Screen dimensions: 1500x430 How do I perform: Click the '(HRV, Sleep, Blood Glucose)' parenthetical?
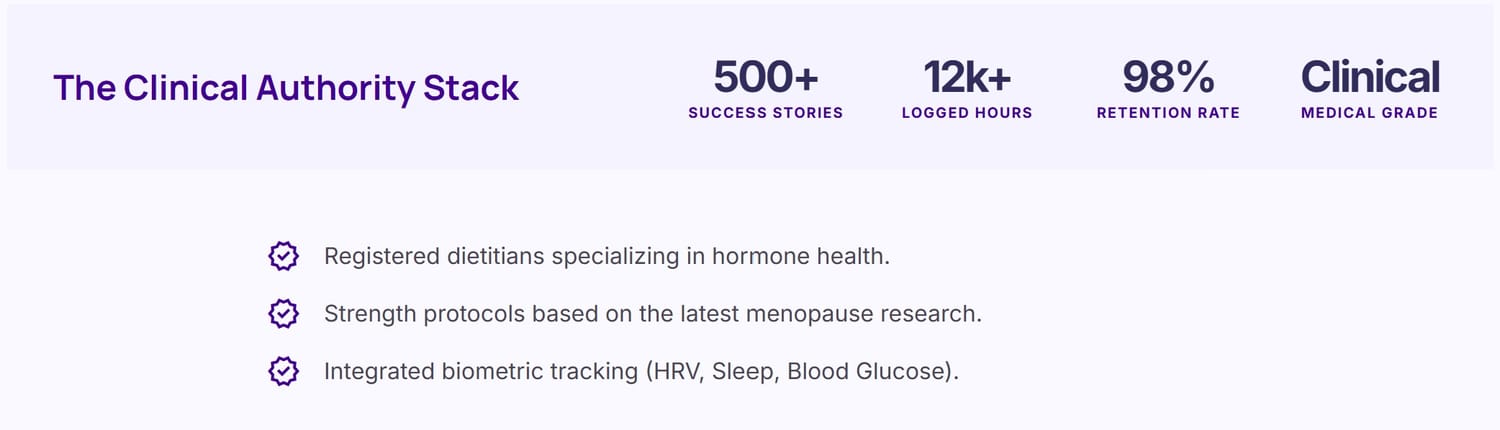coord(801,372)
